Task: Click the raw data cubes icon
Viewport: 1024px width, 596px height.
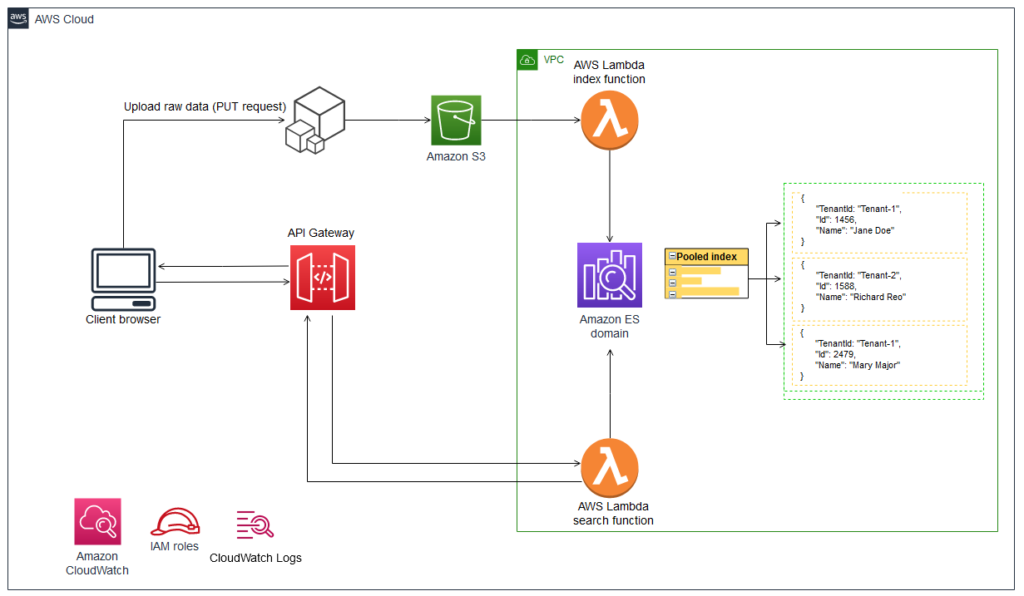Action: click(315, 120)
